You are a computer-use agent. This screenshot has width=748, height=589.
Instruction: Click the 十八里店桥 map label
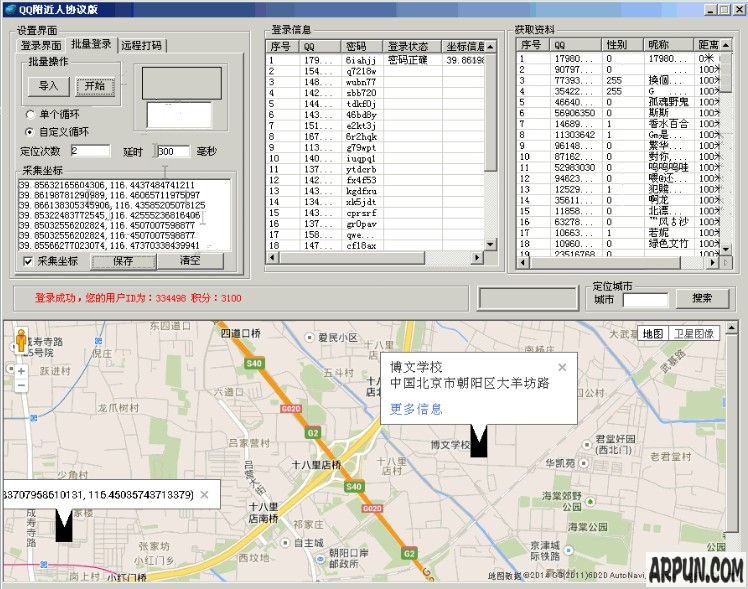click(x=316, y=464)
